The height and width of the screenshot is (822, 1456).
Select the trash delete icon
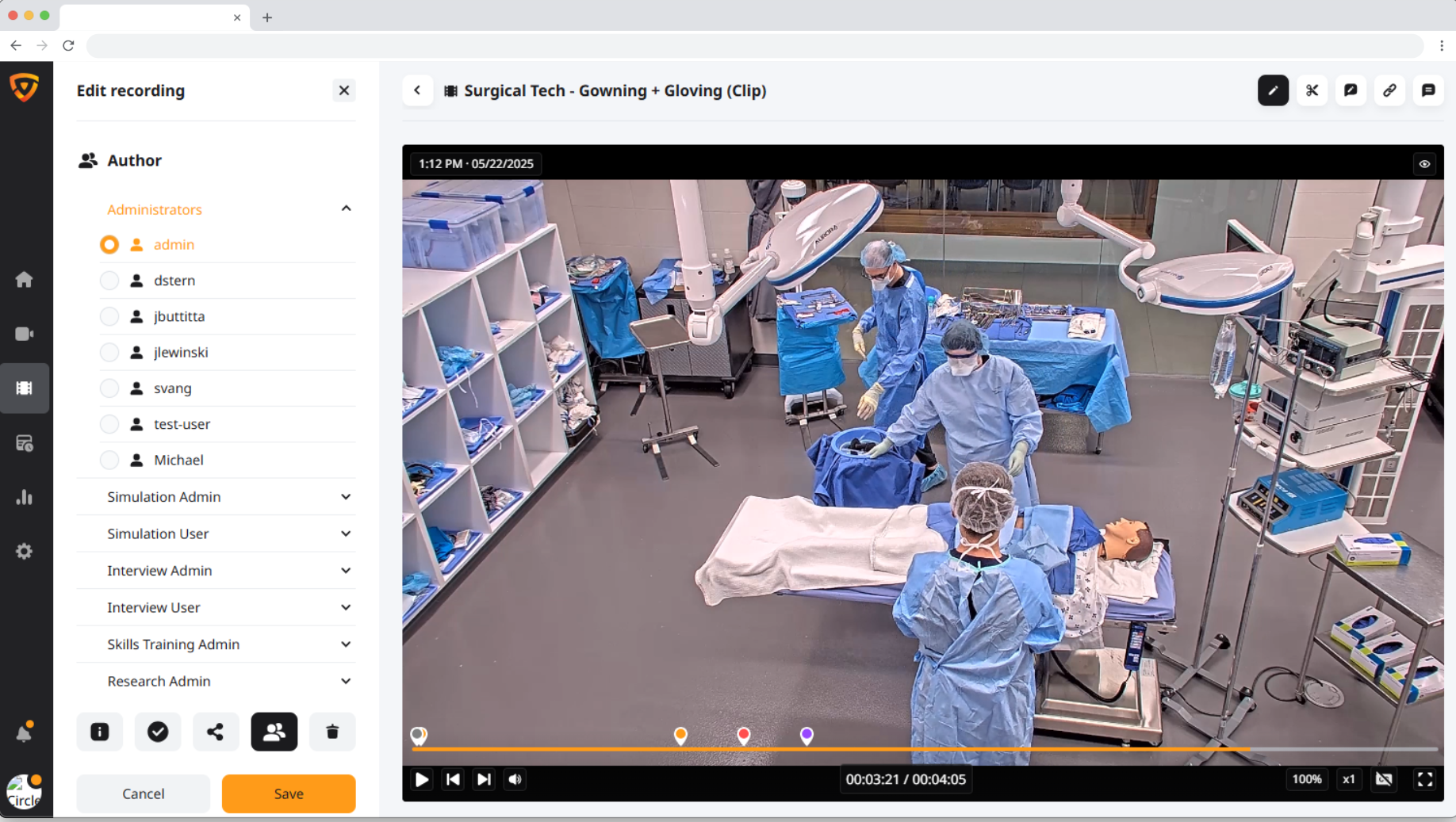(332, 732)
